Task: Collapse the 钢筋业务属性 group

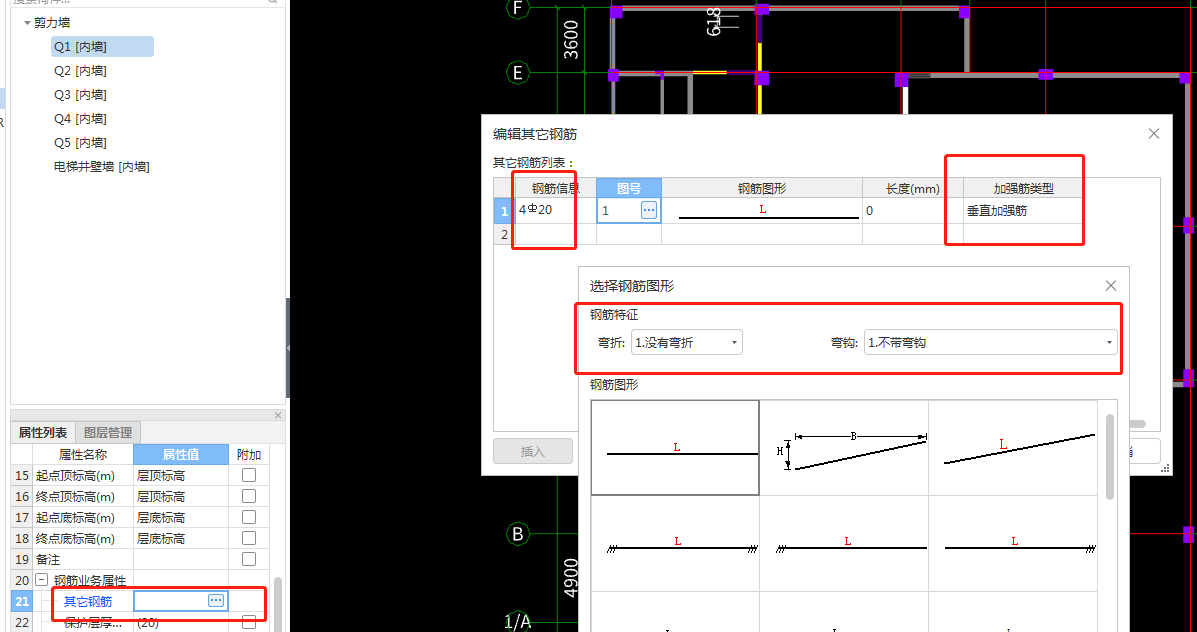Action: pyautogui.click(x=42, y=580)
